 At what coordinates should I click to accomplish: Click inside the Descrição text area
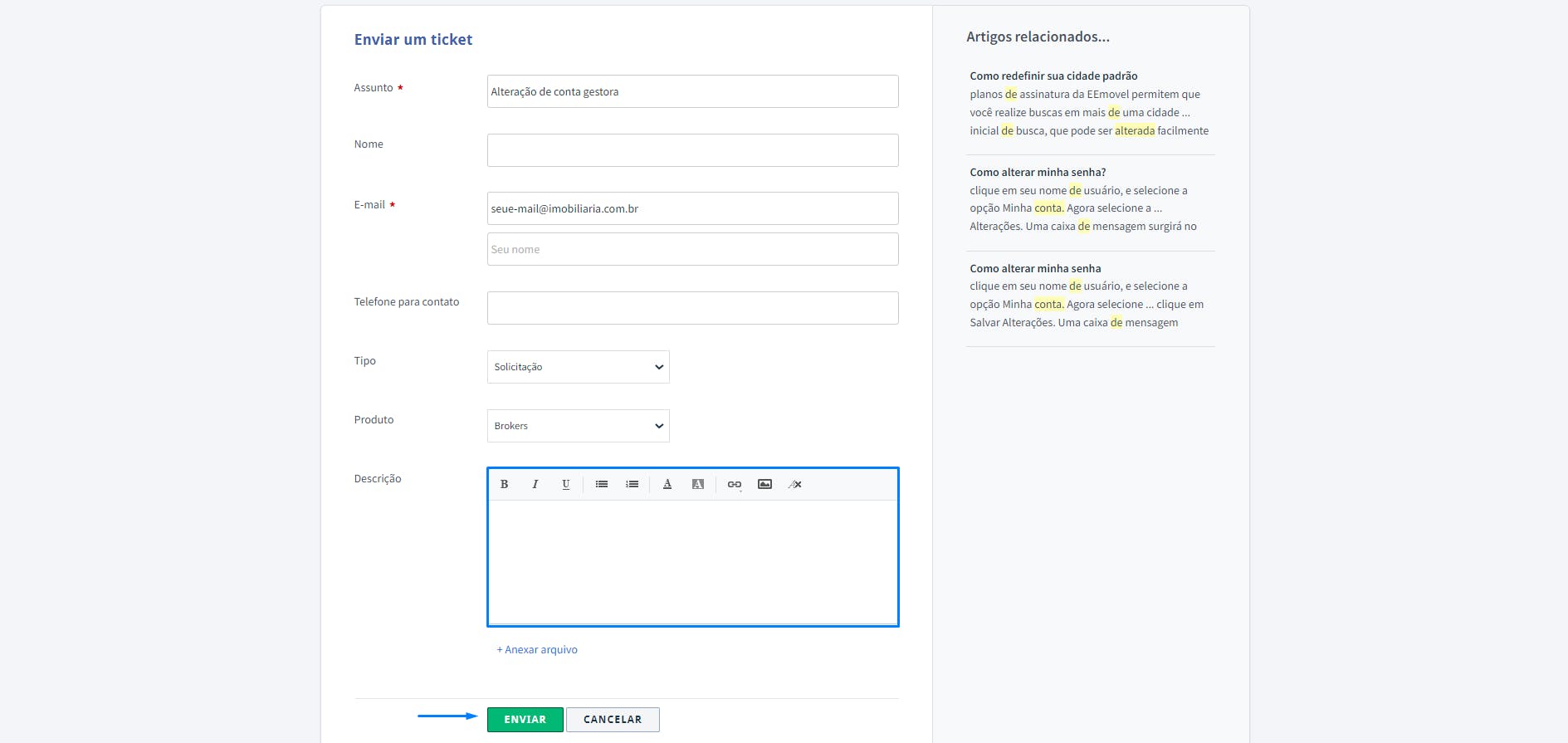(693, 562)
